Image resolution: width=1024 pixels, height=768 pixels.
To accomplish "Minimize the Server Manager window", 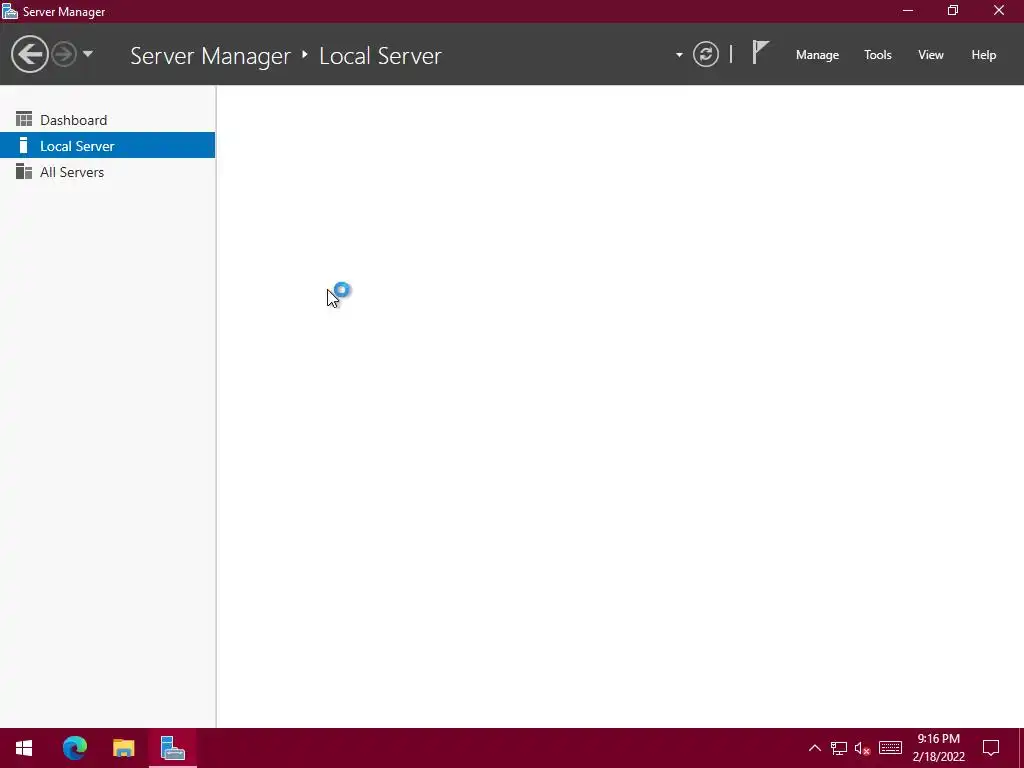I will 908,11.
